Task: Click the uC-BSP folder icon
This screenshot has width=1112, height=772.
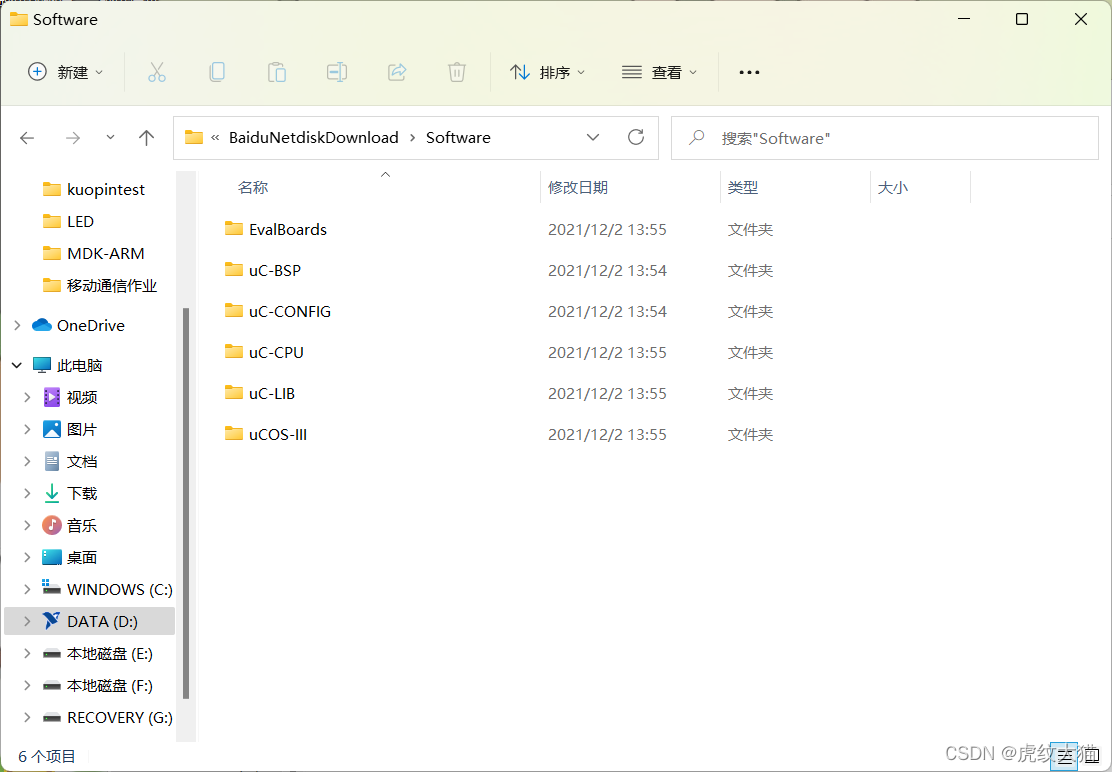Action: pos(234,269)
